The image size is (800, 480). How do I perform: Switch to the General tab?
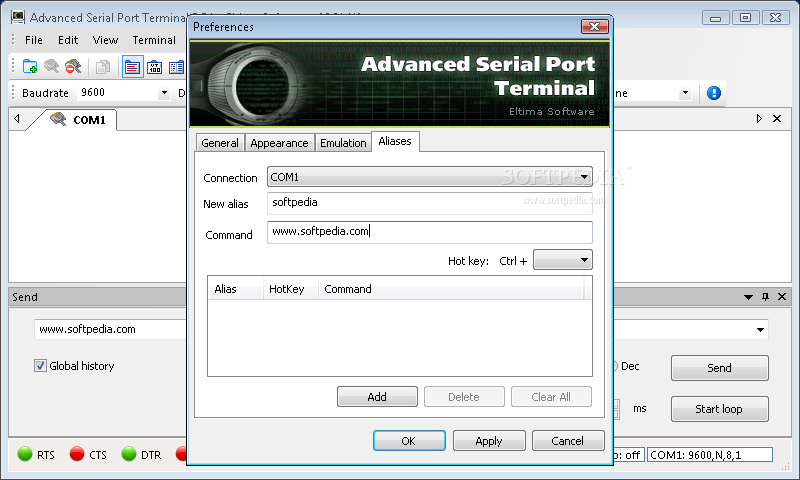[220, 143]
